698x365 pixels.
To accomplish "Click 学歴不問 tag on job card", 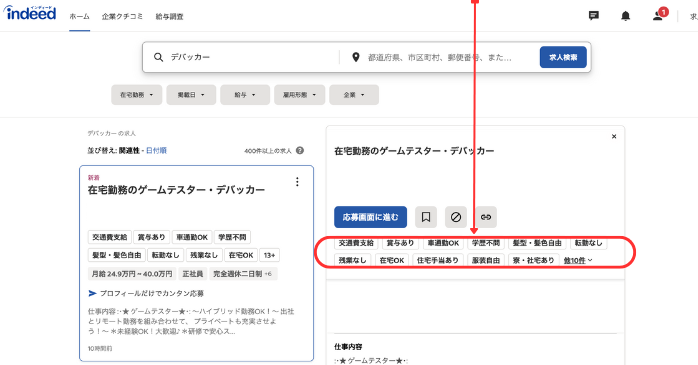I will click(232, 237).
